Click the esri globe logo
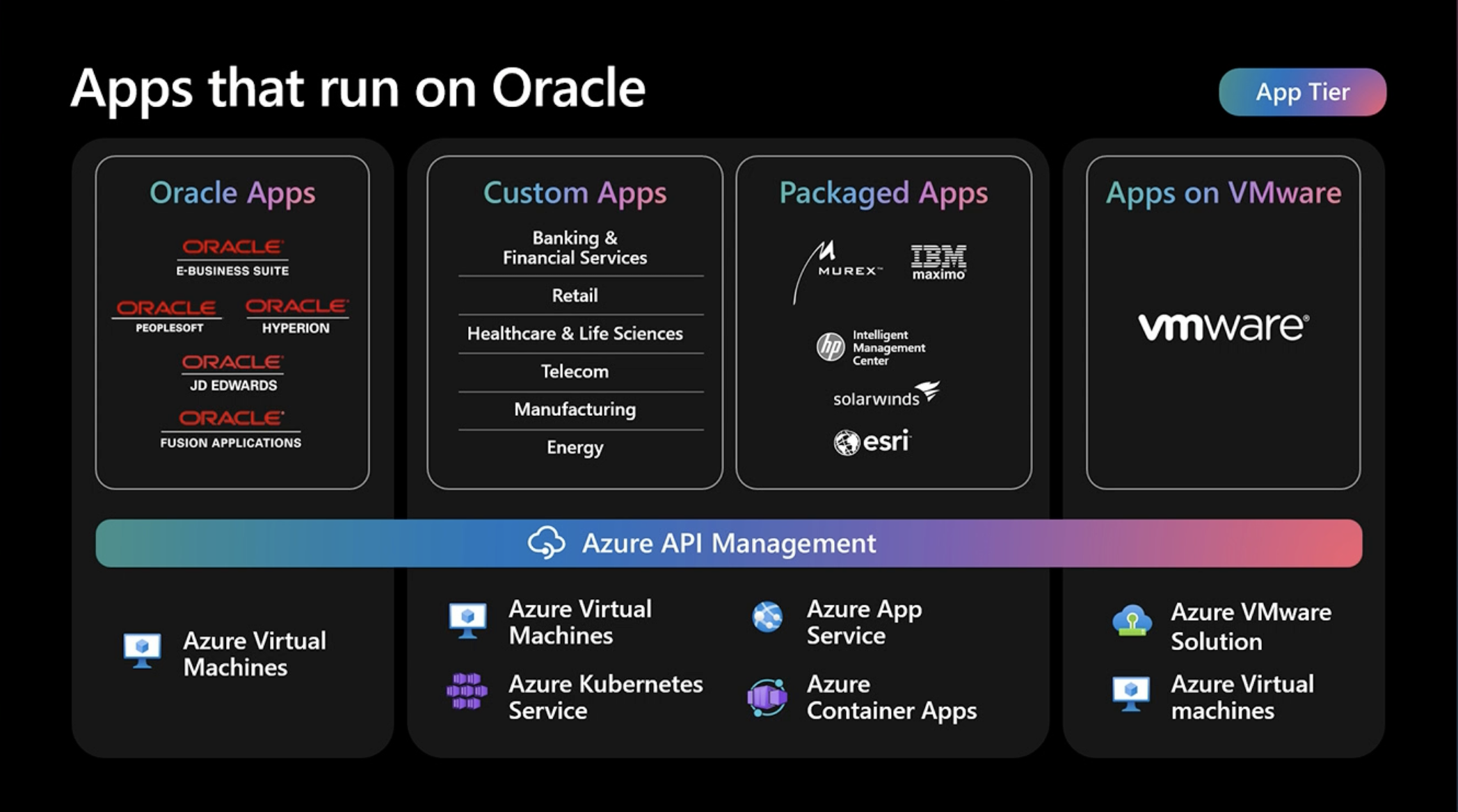Viewport: 1458px width, 812px height. (847, 442)
